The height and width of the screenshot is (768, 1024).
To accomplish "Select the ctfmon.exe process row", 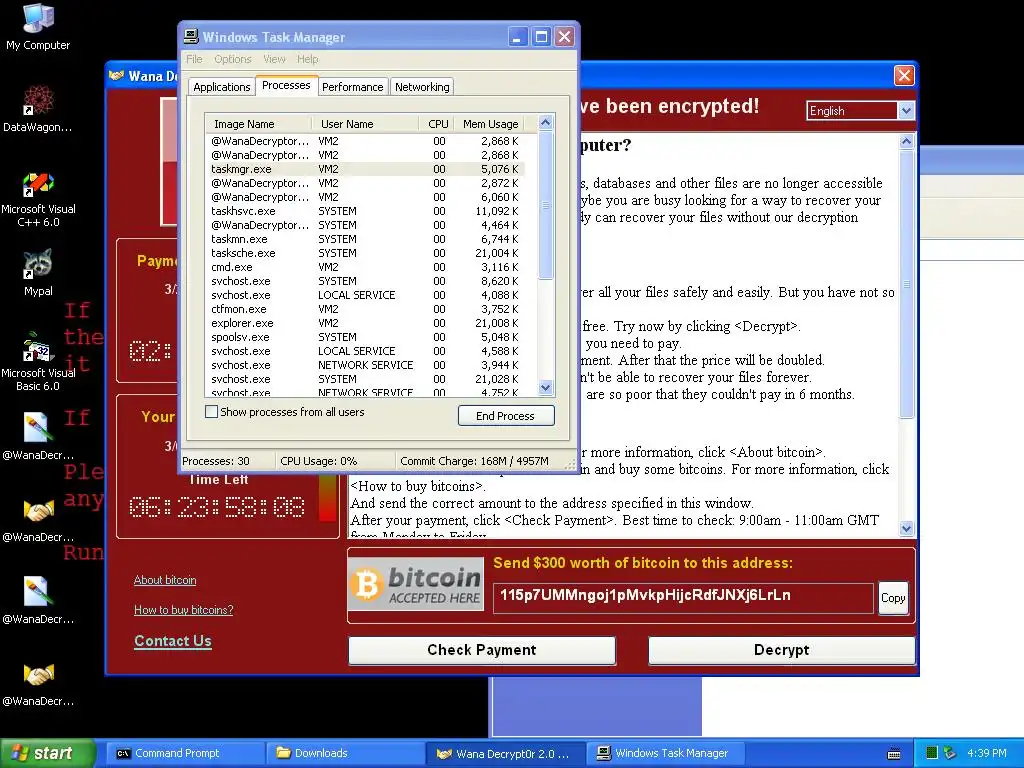I will pos(365,309).
